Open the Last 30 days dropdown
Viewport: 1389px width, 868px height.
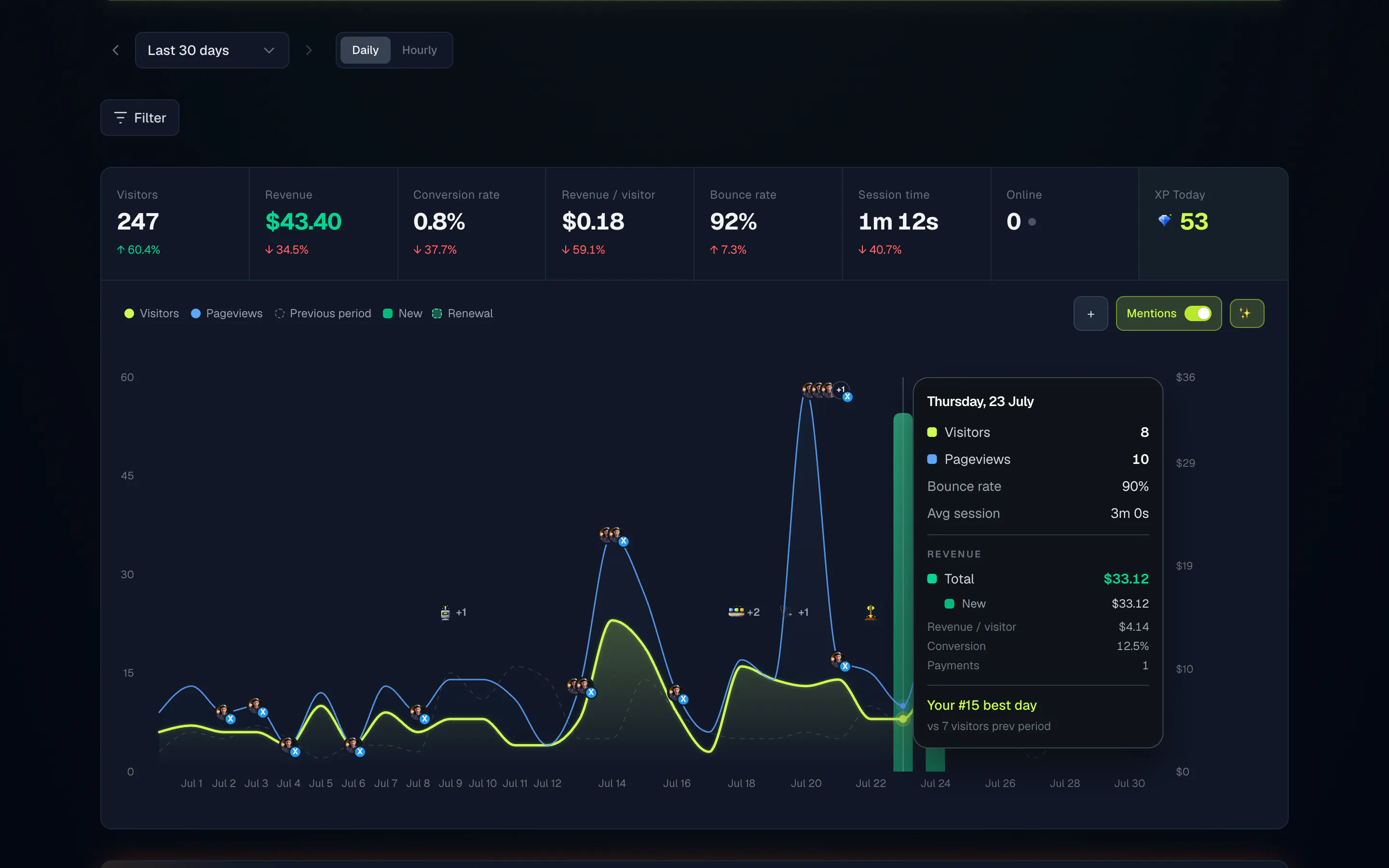tap(212, 51)
